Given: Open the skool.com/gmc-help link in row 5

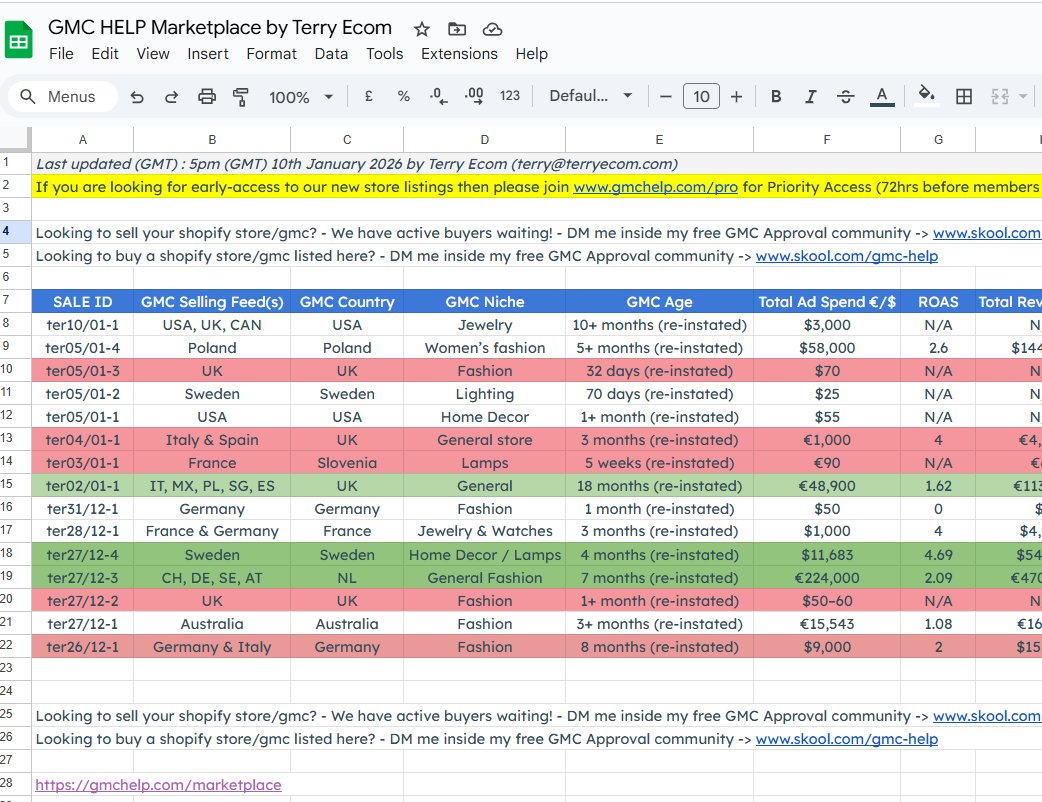Looking at the screenshot, I should (x=847, y=256).
